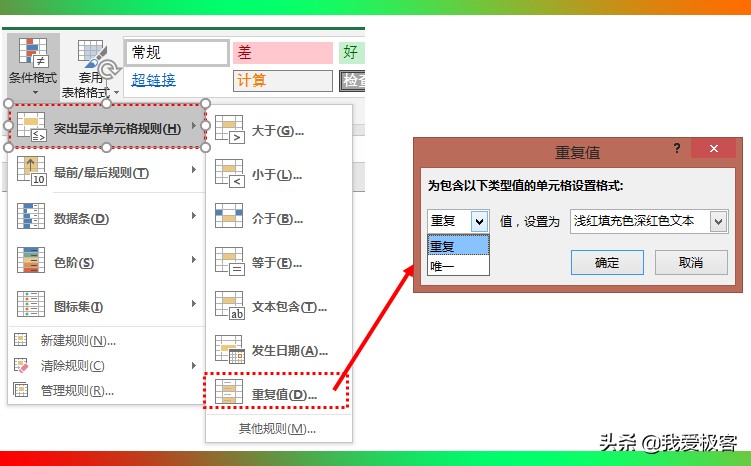Open 数据条(D) submenu
Image resolution: width=751 pixels, height=466 pixels.
click(x=107, y=216)
